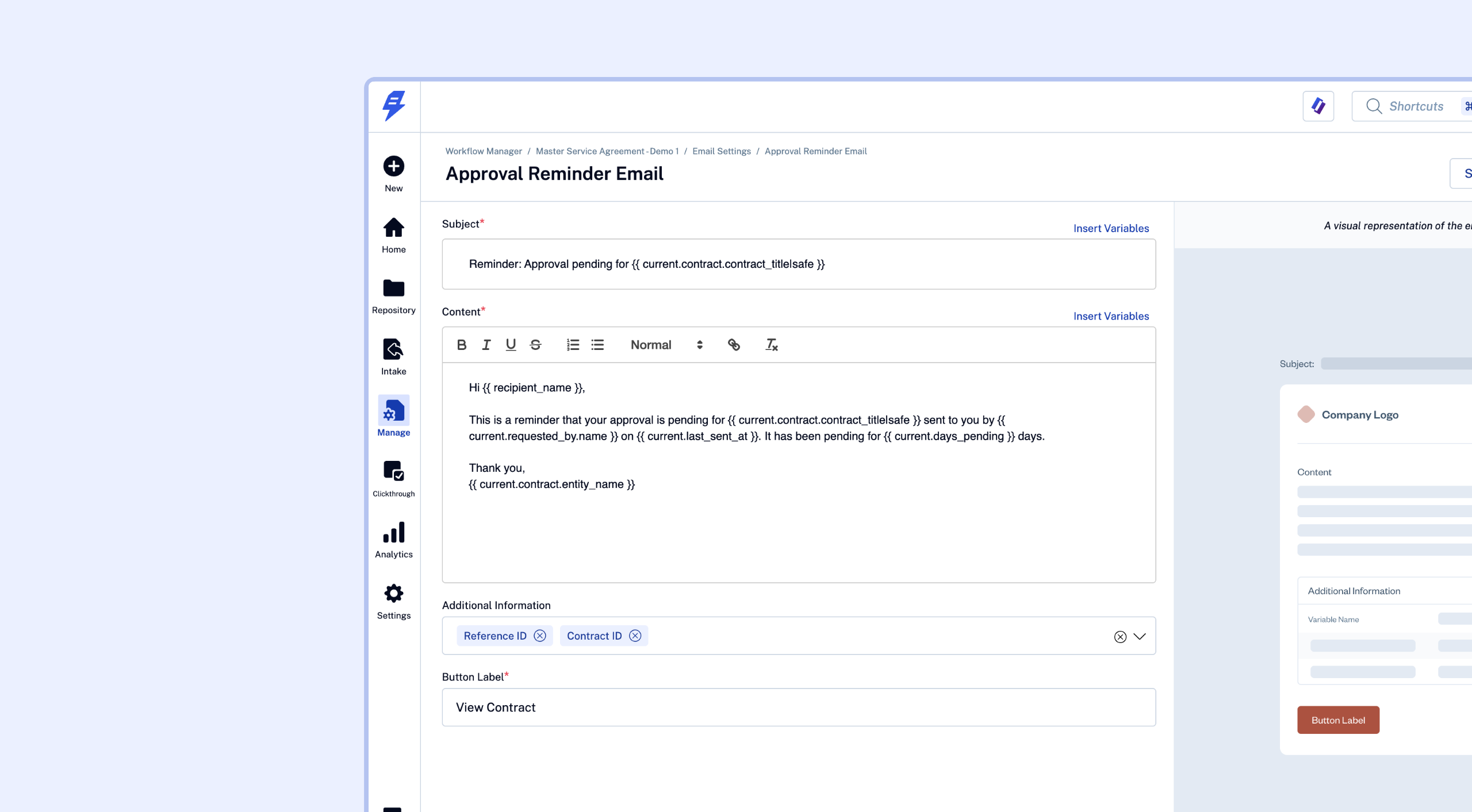Image resolution: width=1472 pixels, height=812 pixels.
Task: Click Insert Variables for Content
Action: coord(1111,316)
